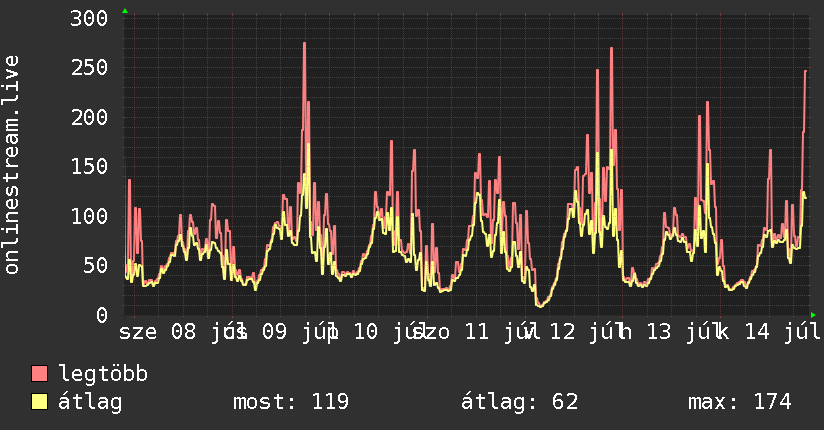
Task: Click the sze 08 date label
Action: point(157,332)
